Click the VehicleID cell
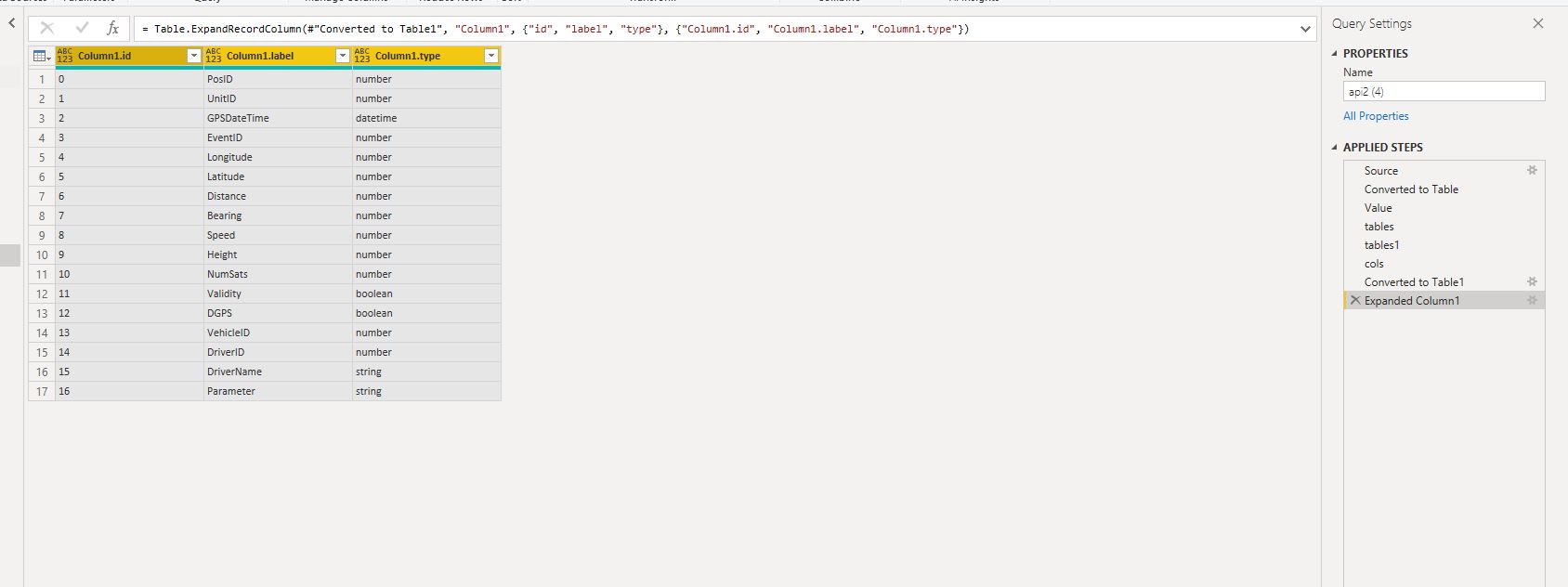 tap(278, 333)
